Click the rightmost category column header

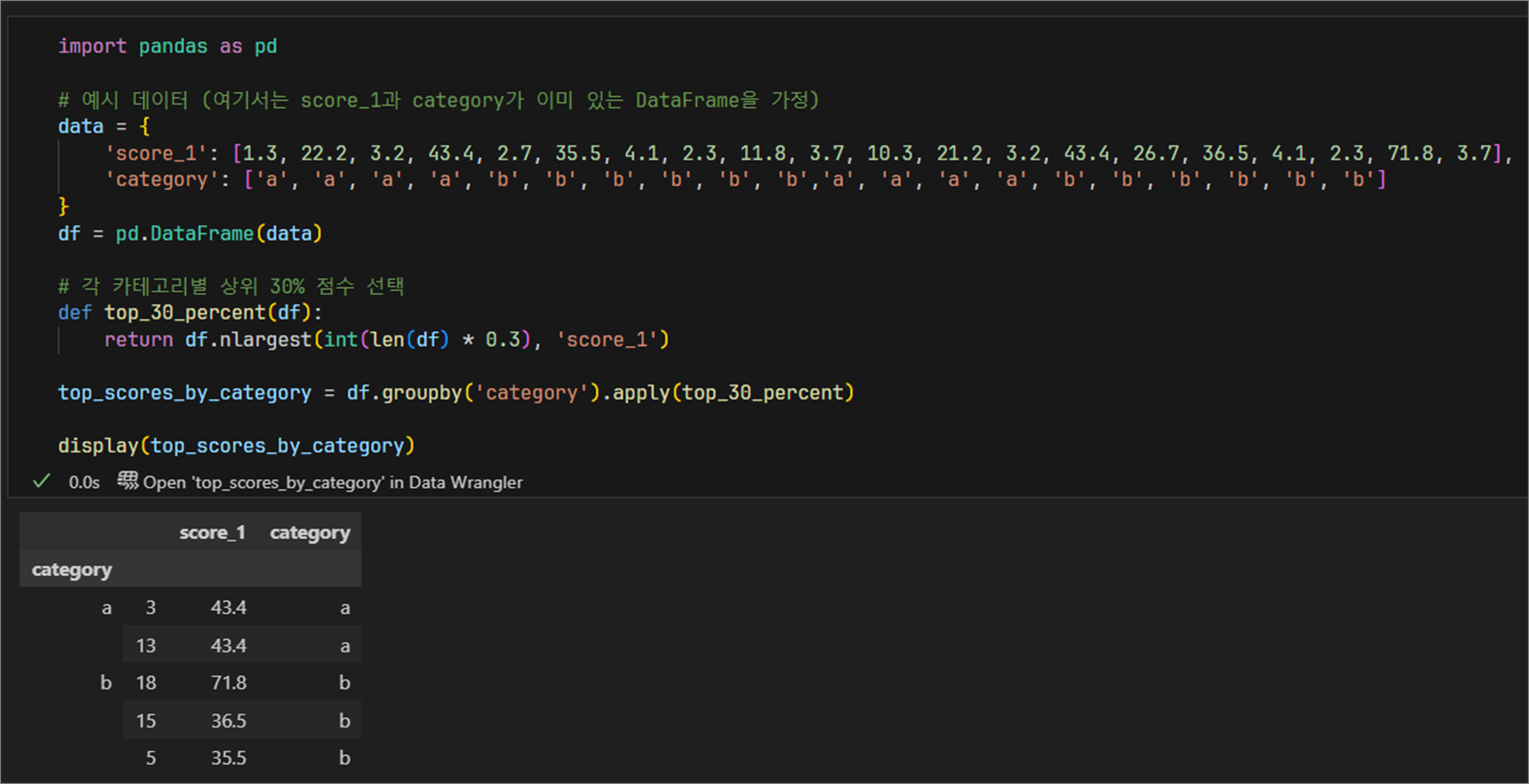pyautogui.click(x=310, y=532)
